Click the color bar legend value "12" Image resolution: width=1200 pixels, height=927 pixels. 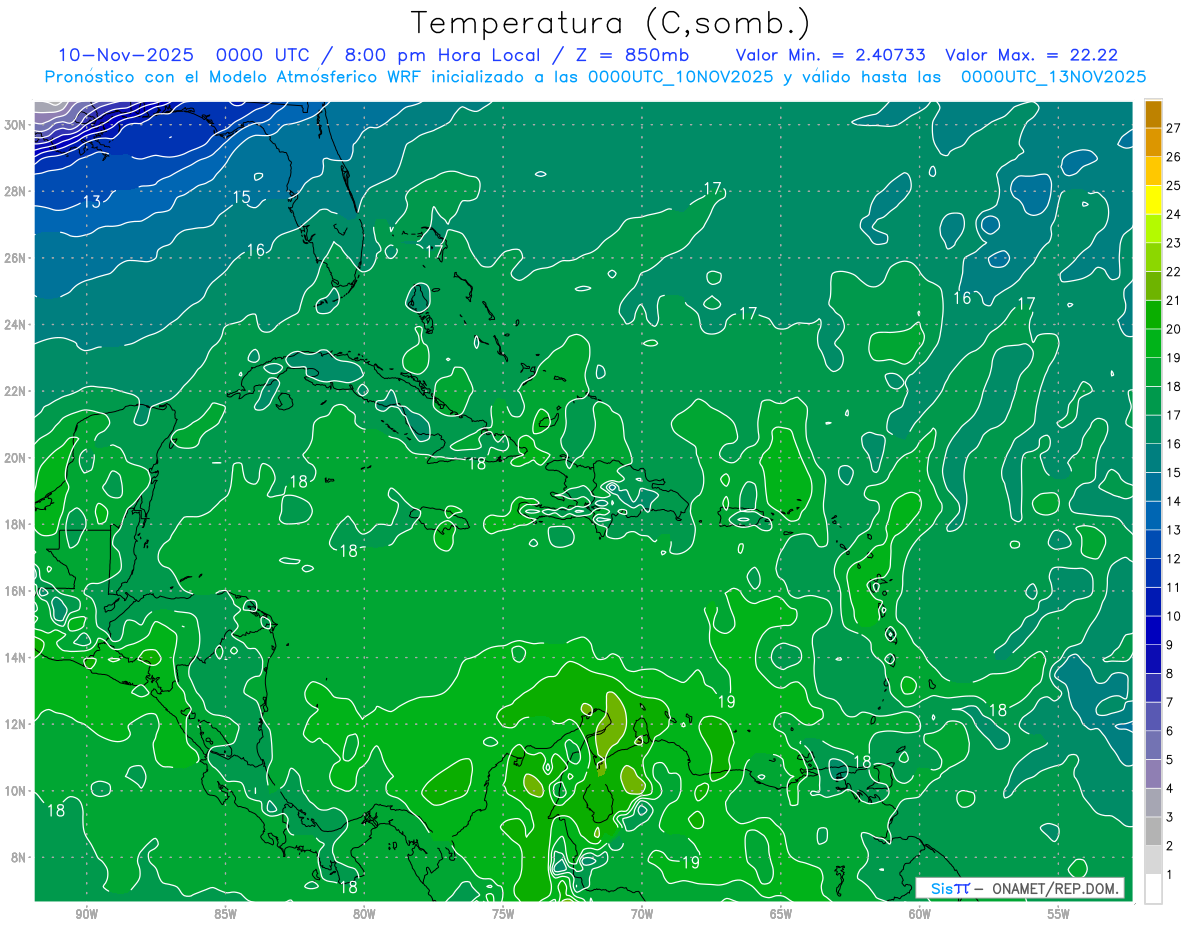[1174, 559]
